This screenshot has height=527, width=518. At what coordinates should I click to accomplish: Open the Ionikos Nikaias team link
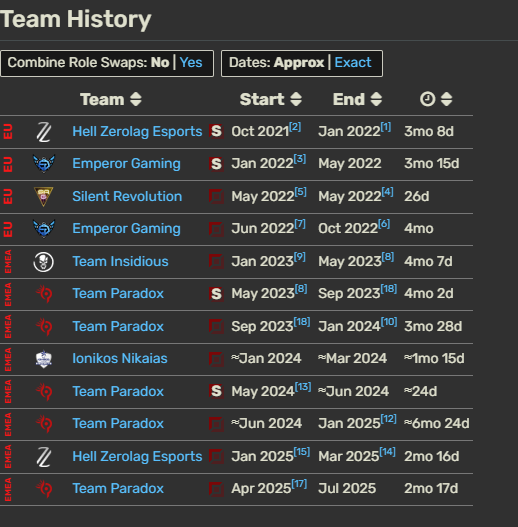pos(120,359)
